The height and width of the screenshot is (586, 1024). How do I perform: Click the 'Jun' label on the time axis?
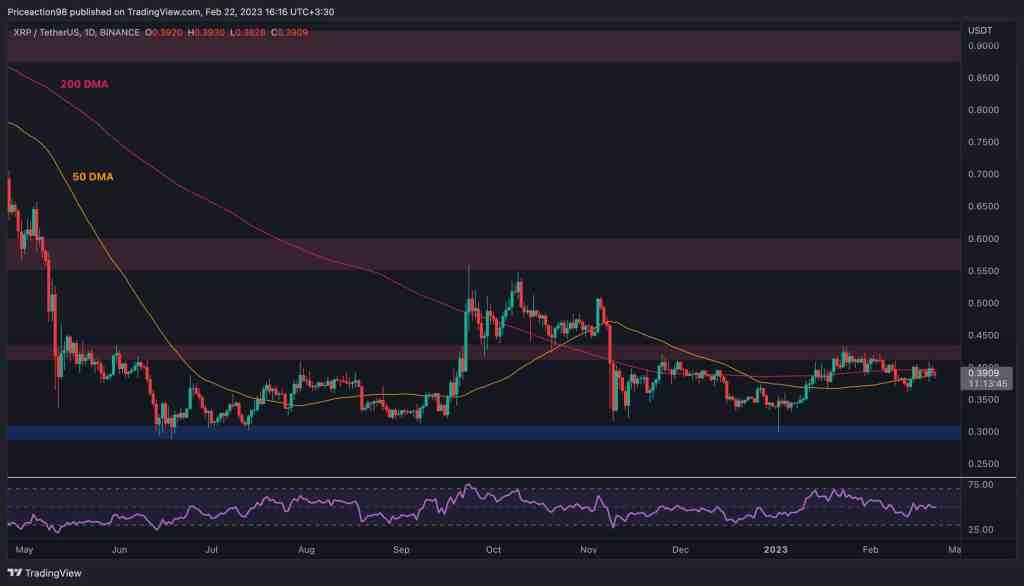tap(119, 549)
